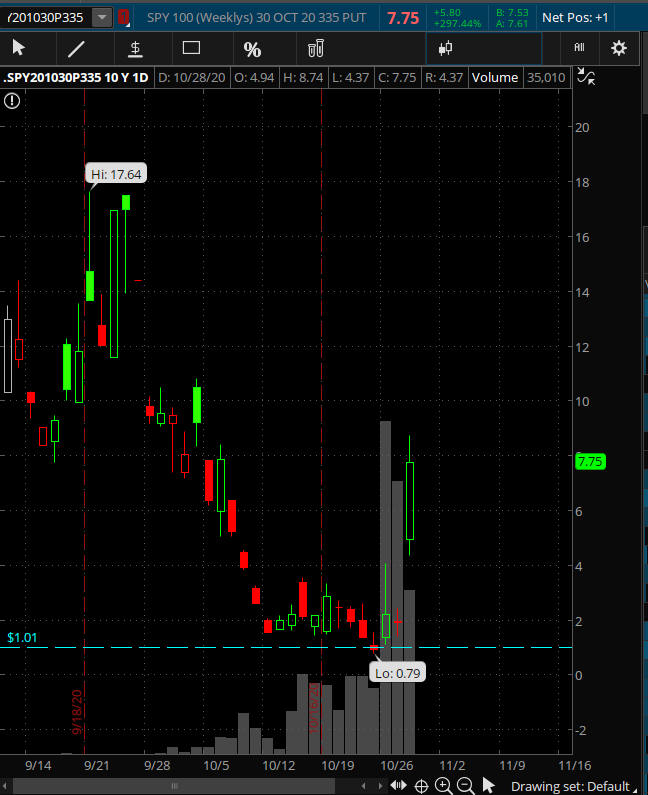Click the 11/2 date on time axis

[x=452, y=765]
